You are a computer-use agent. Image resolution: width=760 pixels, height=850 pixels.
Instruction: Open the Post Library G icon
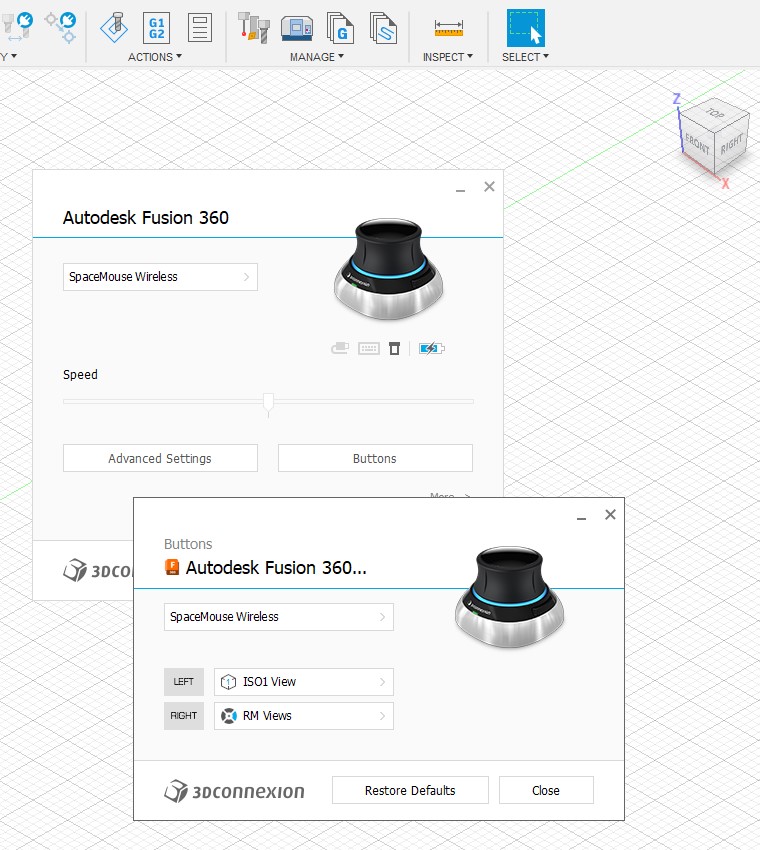[340, 28]
